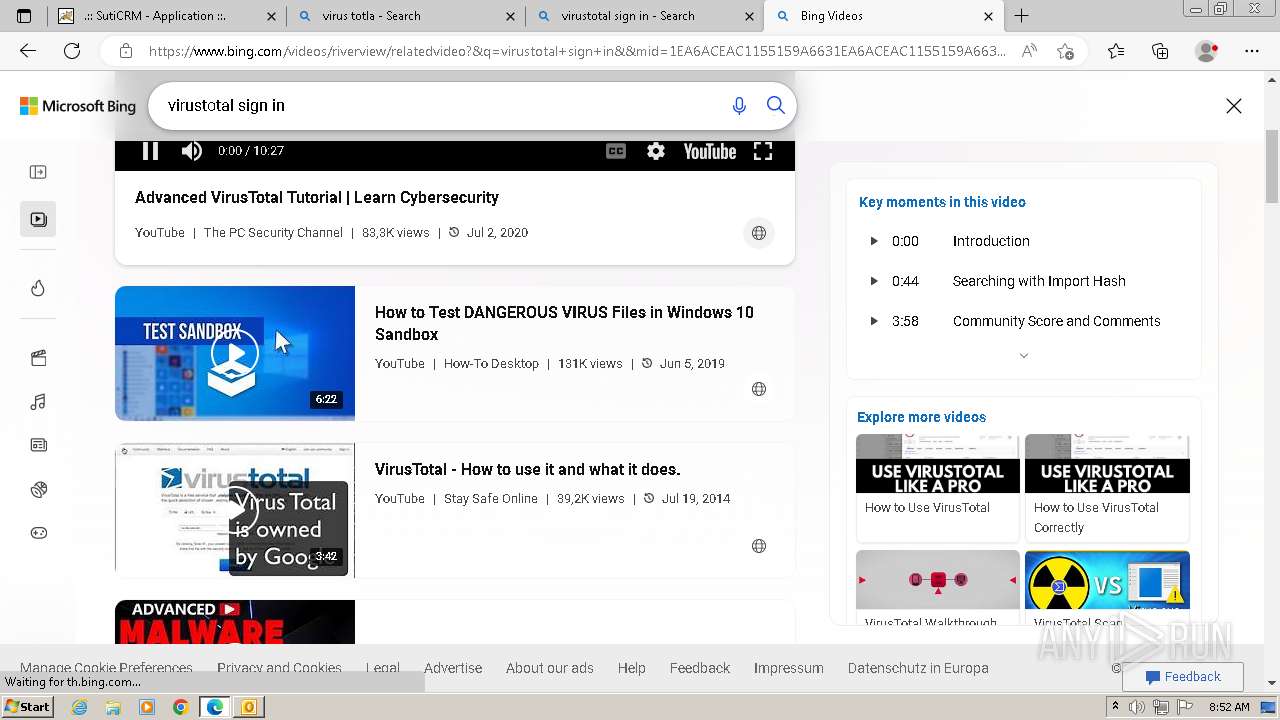Open the Windows Start menu

[x=27, y=707]
